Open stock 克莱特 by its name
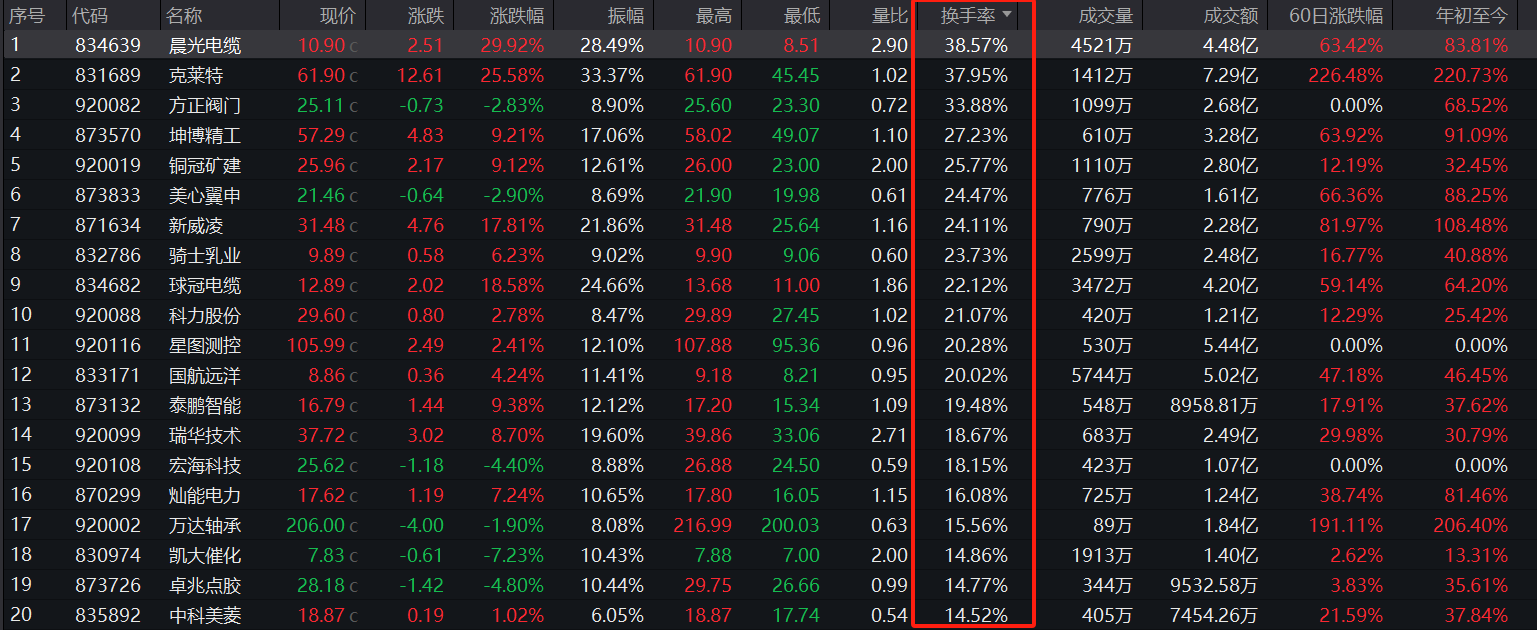This screenshot has height=630, width=1537. 196,75
